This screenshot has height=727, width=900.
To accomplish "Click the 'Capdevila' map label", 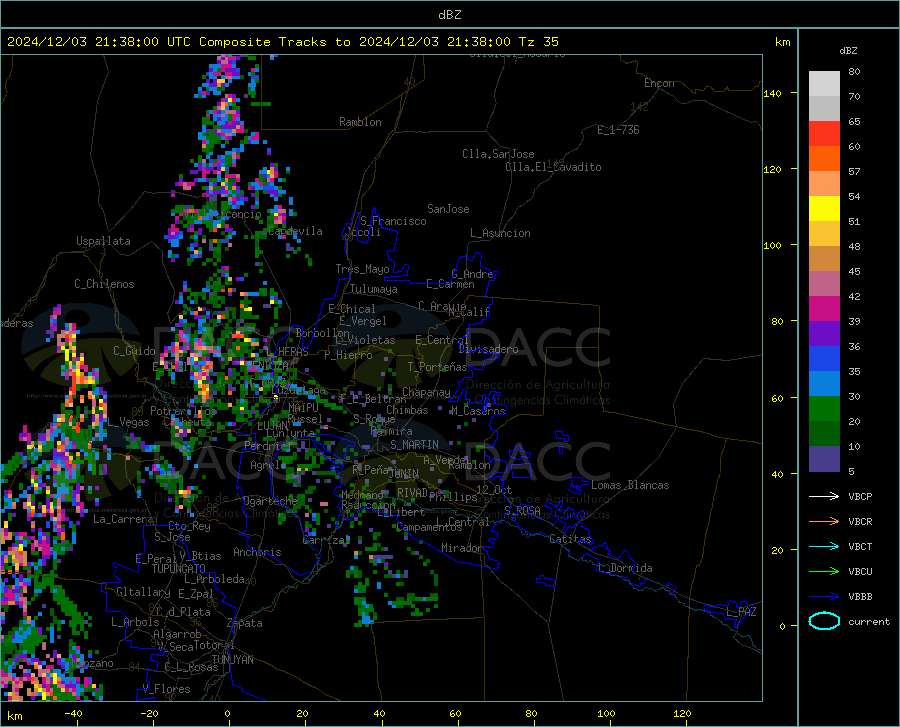I will (x=295, y=231).
